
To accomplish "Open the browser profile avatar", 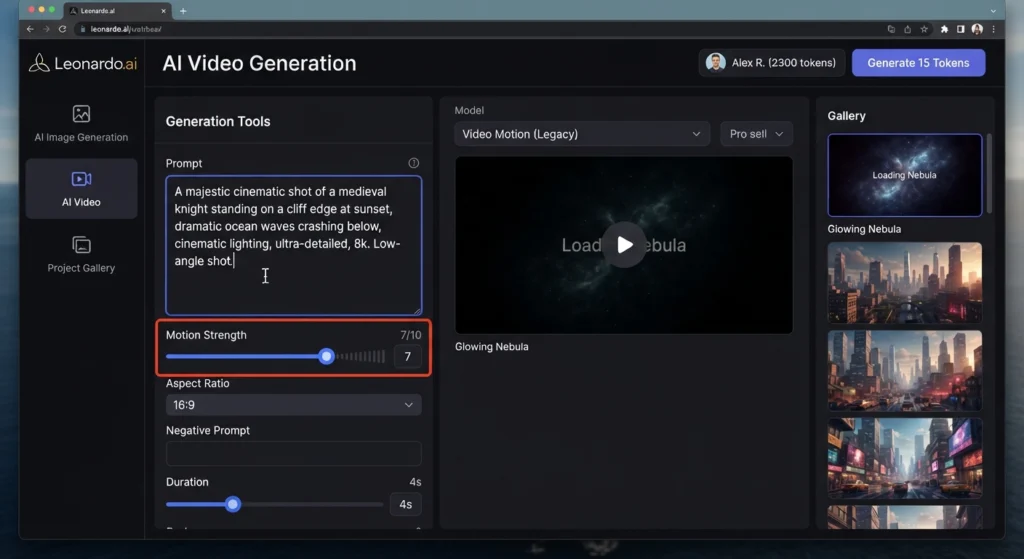I will coord(977,29).
